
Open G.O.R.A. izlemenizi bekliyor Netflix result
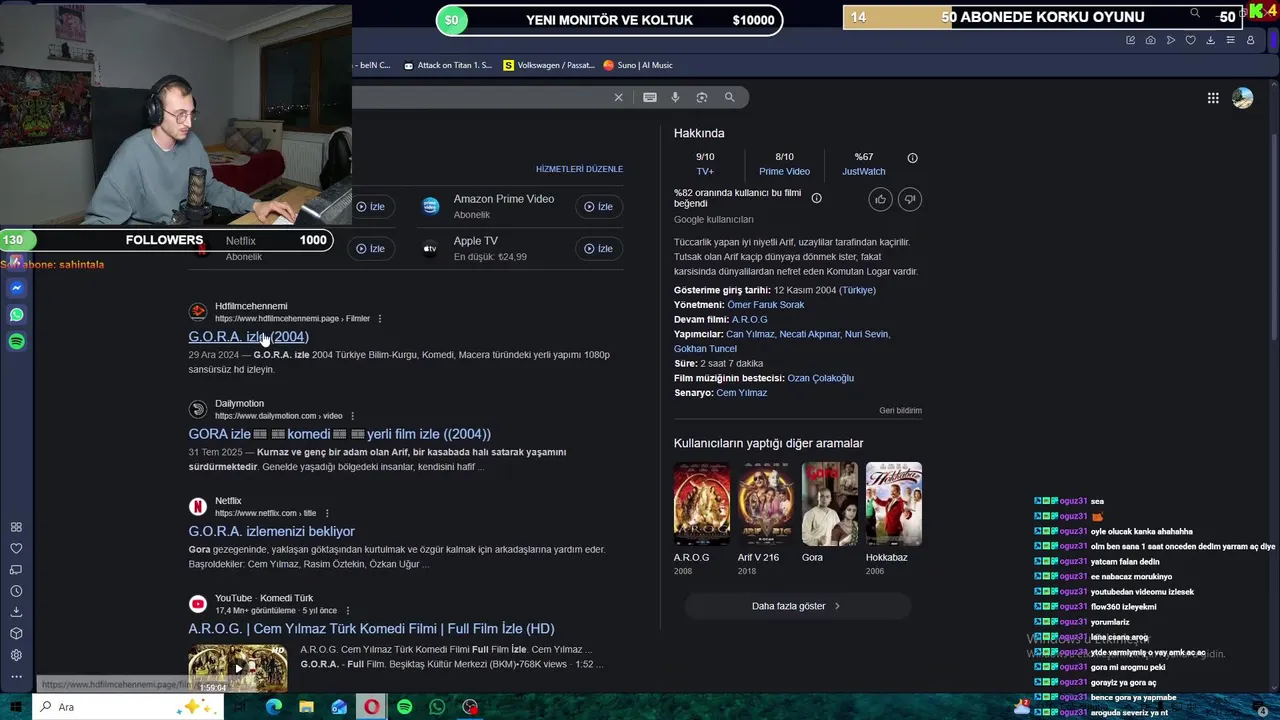(x=271, y=531)
